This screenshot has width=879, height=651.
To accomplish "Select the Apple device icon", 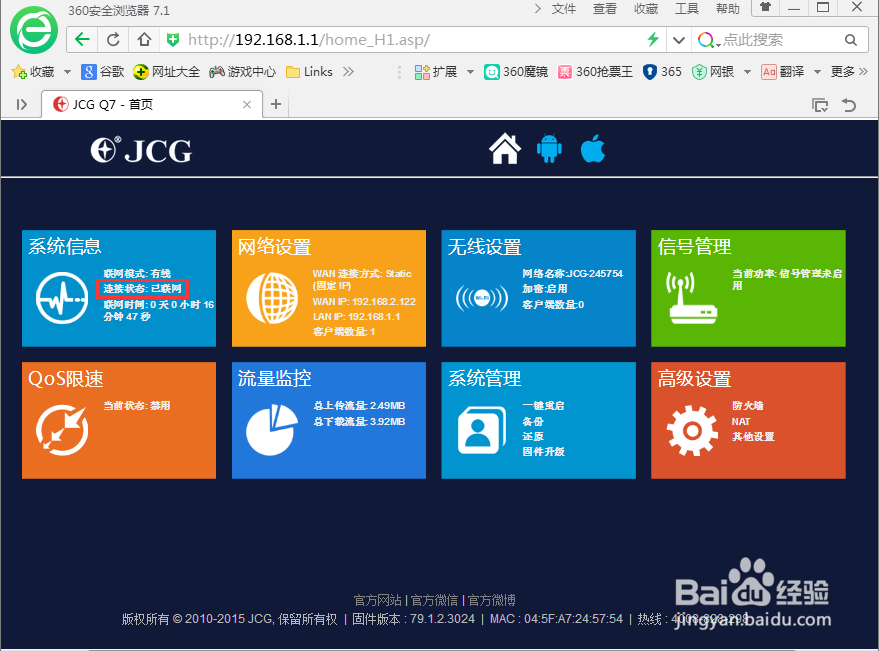I will 592,148.
